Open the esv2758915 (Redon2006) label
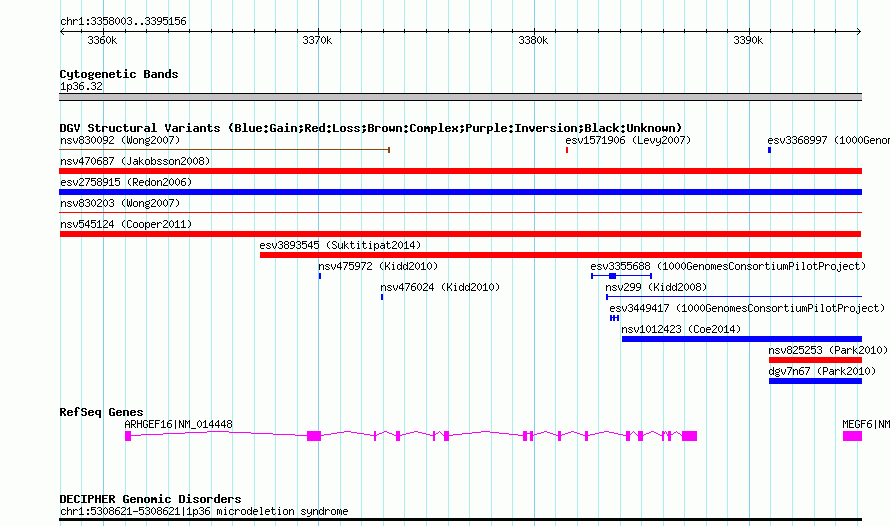Viewport: 890px width, 526px height. [126, 182]
